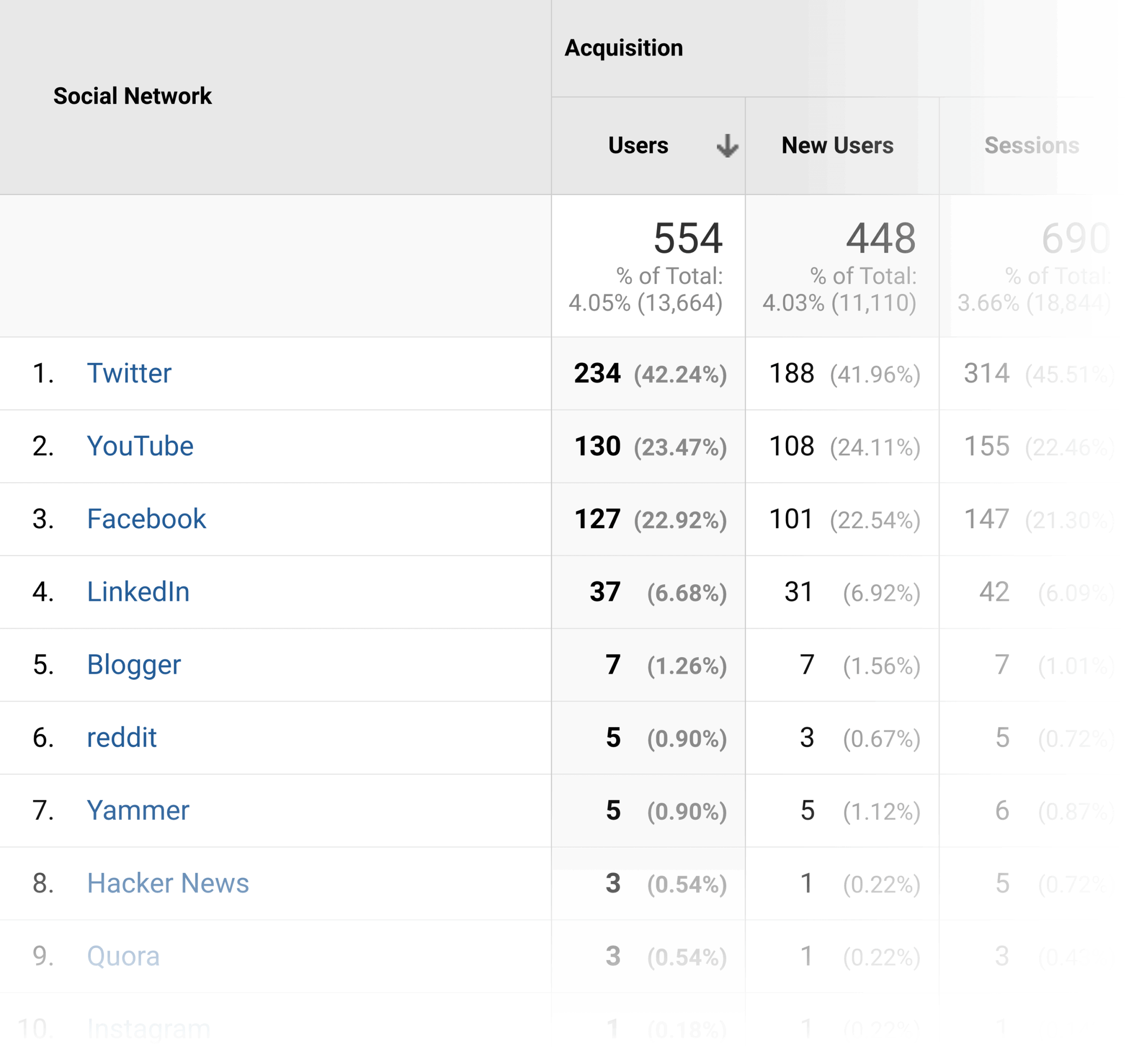
Task: Click Twitter's New Users value 188
Action: (792, 373)
